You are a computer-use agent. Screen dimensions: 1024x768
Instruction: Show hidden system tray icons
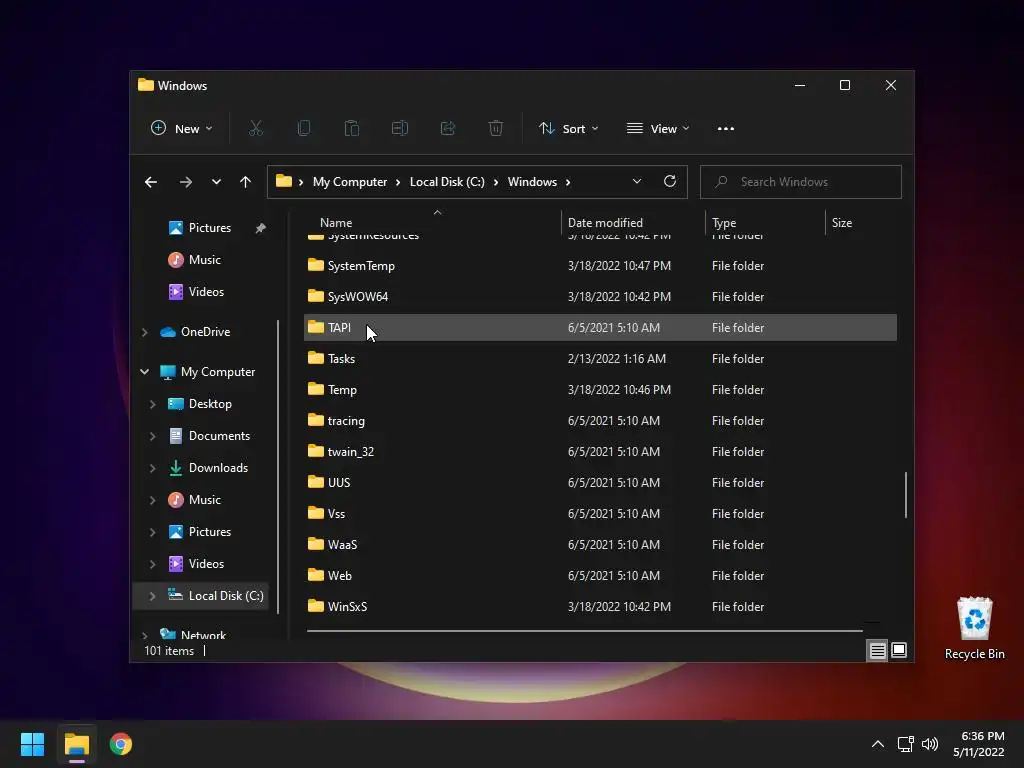[x=878, y=744]
